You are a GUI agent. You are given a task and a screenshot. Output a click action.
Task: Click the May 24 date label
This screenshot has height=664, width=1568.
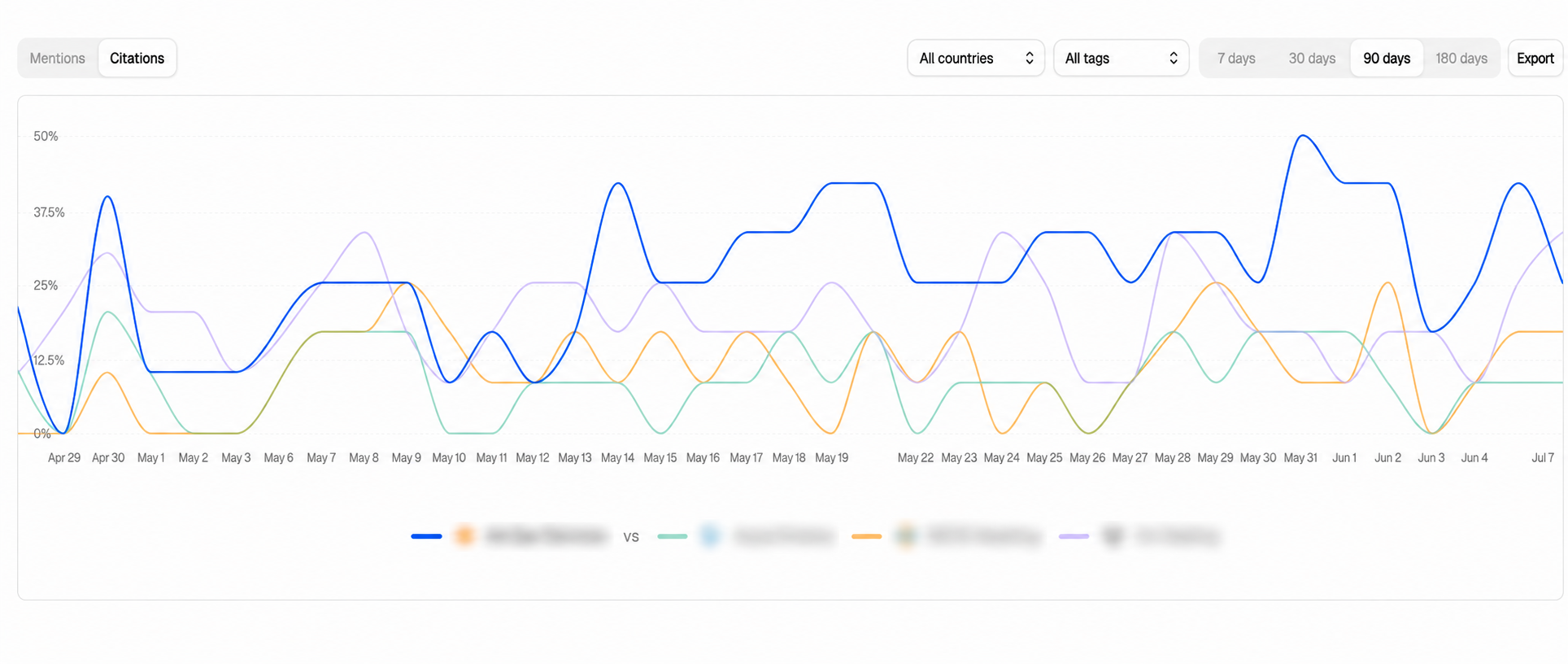[x=1001, y=458]
